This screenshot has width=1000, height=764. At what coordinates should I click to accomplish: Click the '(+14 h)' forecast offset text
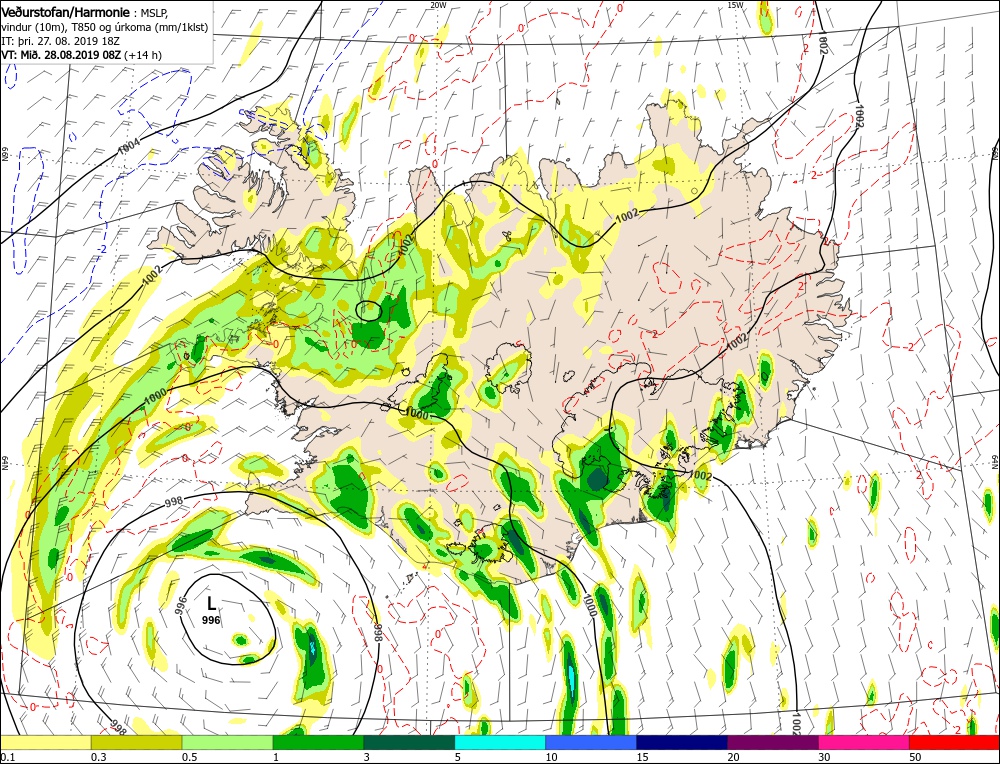point(143,55)
